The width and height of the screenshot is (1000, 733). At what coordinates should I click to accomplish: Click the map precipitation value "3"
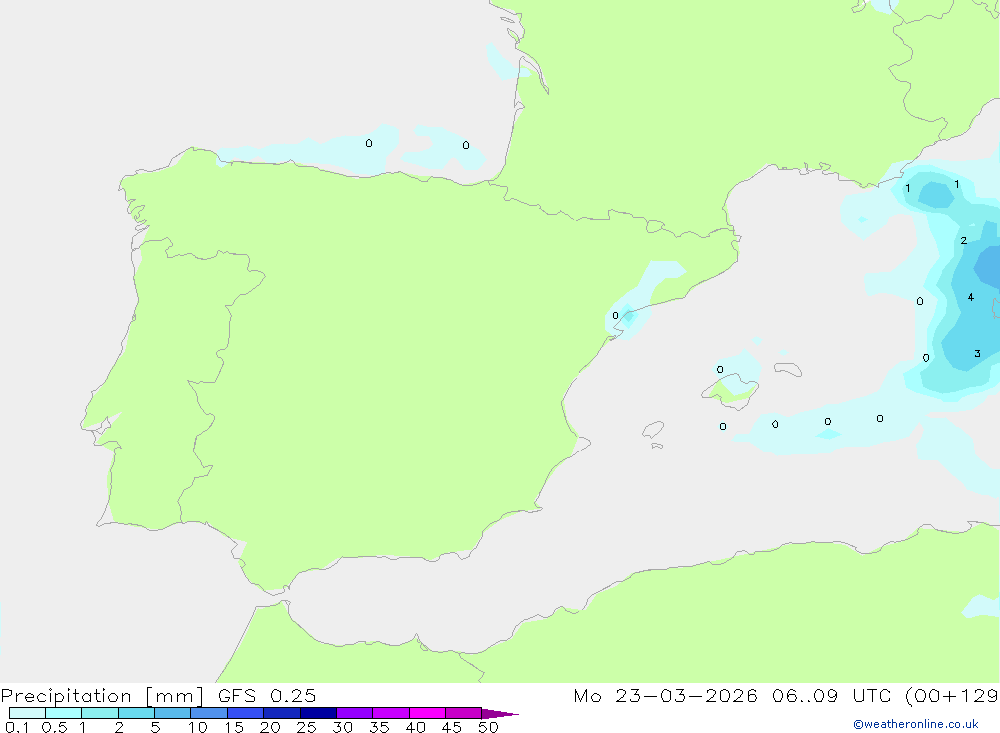click(977, 353)
